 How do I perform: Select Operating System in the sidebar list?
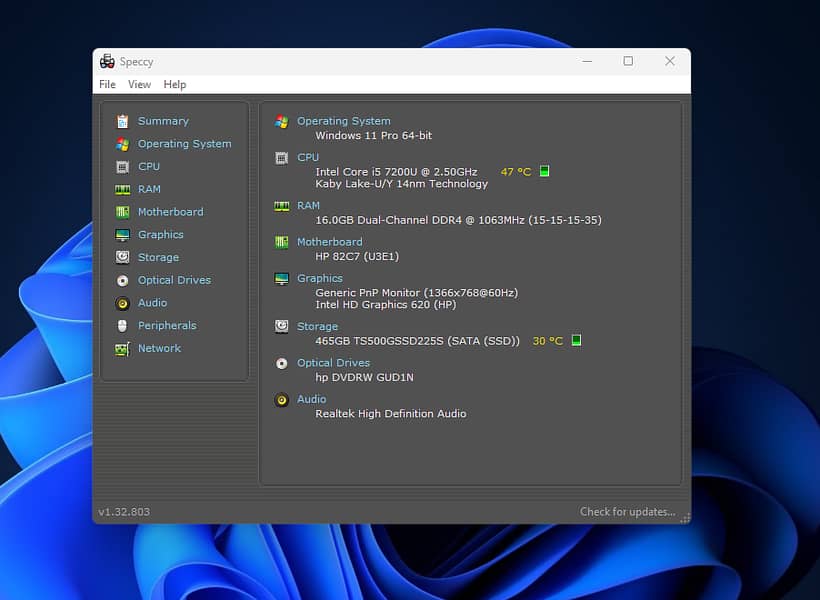(x=184, y=144)
